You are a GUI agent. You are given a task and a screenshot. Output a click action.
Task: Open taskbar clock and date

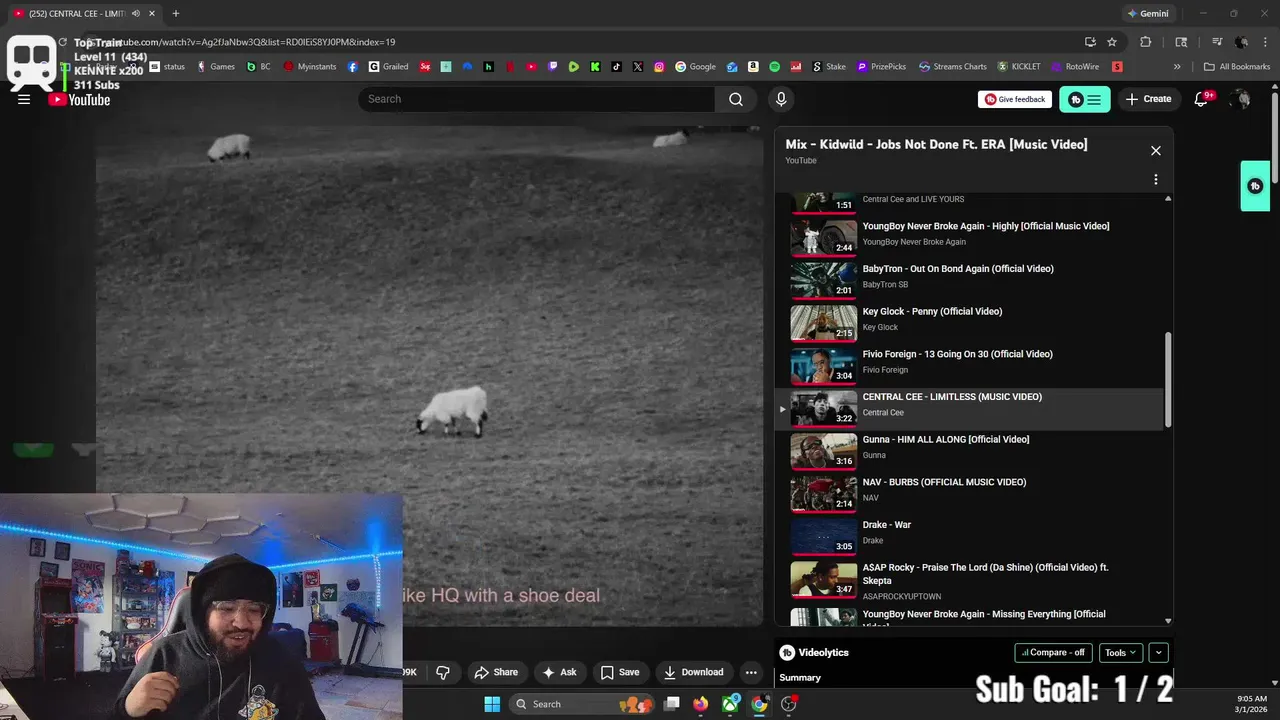[1252, 704]
